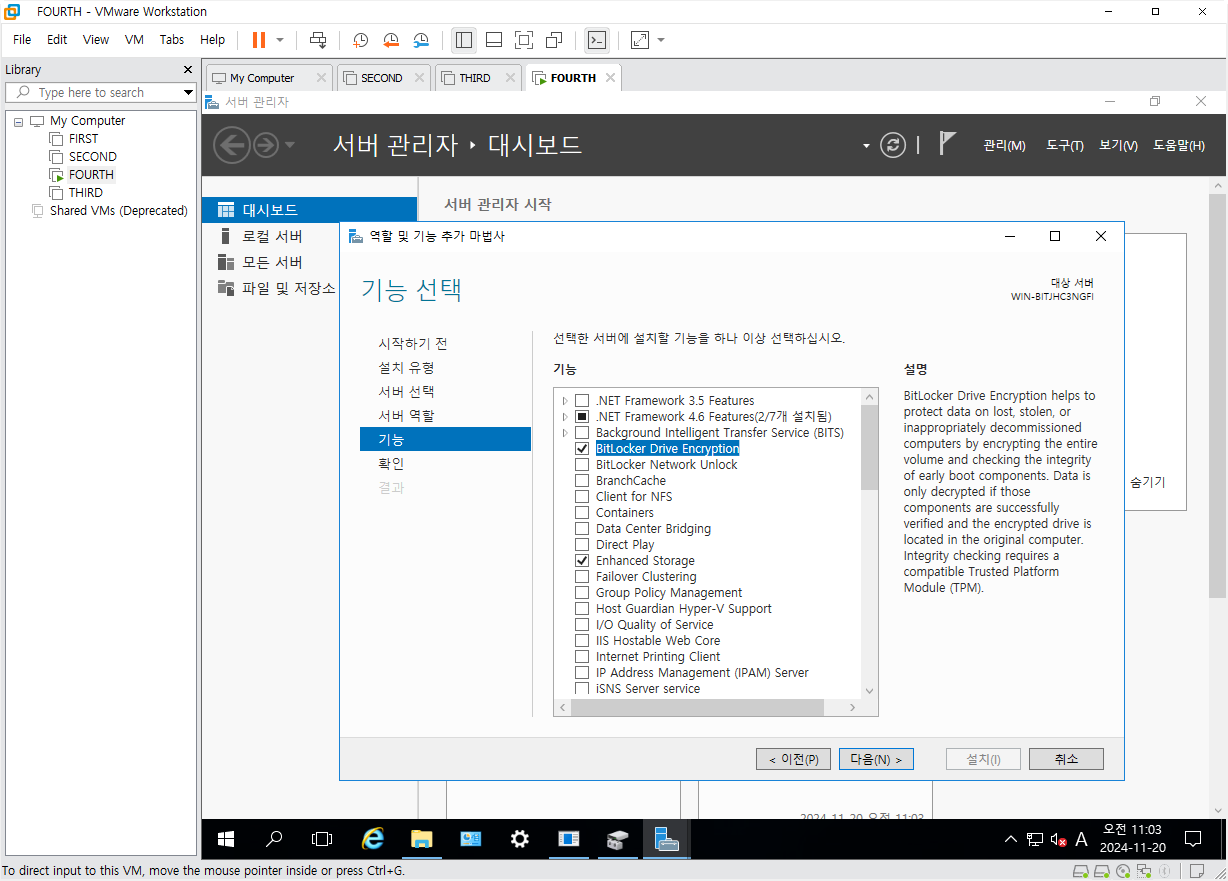Uncheck BitLocker Drive Encryption
1228x881 pixels.
[x=582, y=449]
